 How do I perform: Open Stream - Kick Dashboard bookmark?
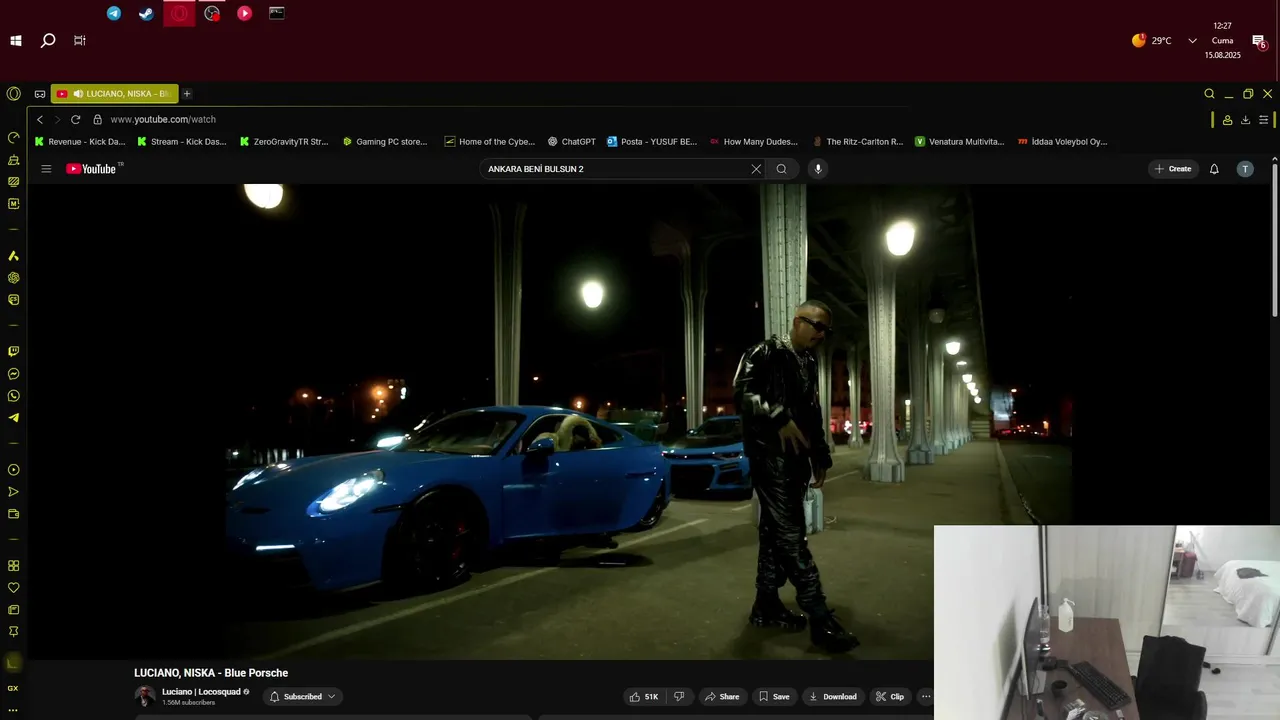coord(182,142)
